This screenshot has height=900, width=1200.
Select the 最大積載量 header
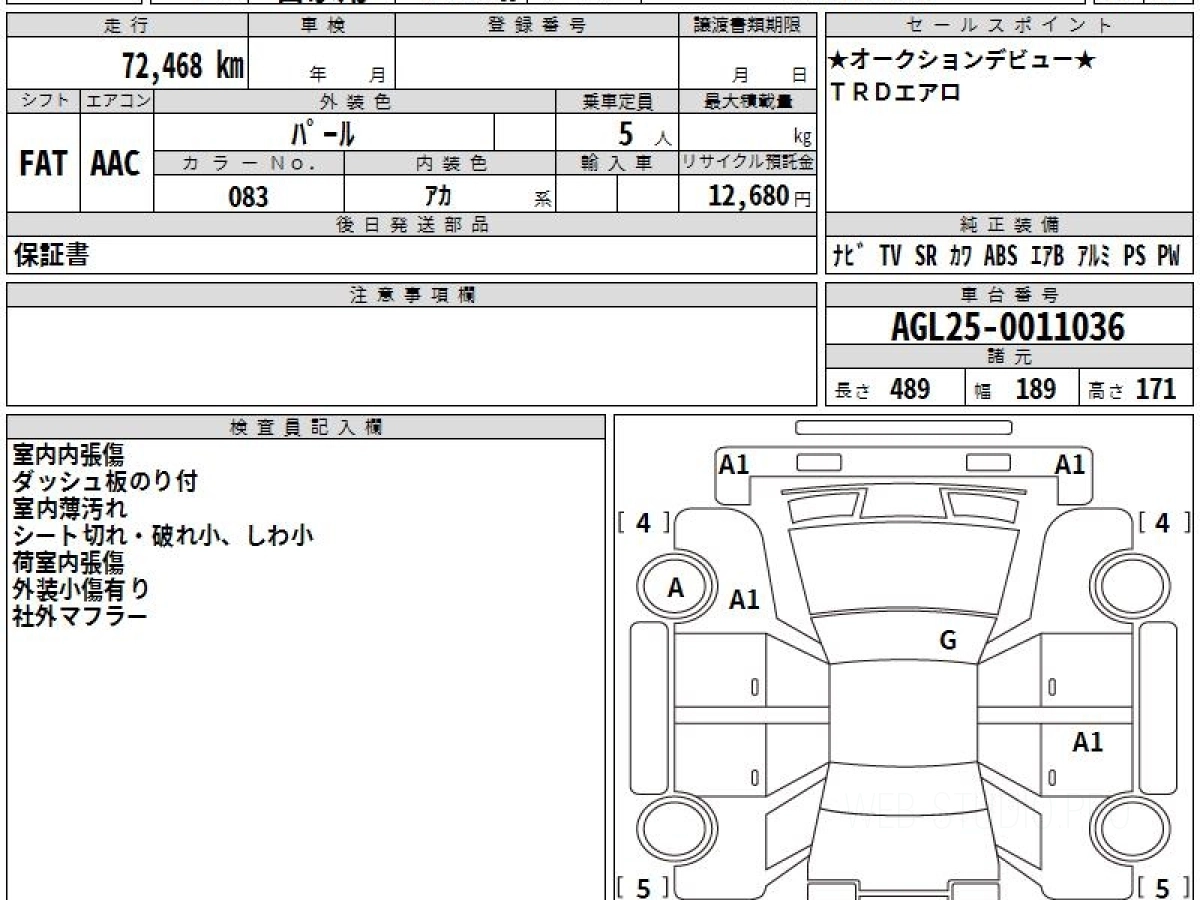pos(748,101)
